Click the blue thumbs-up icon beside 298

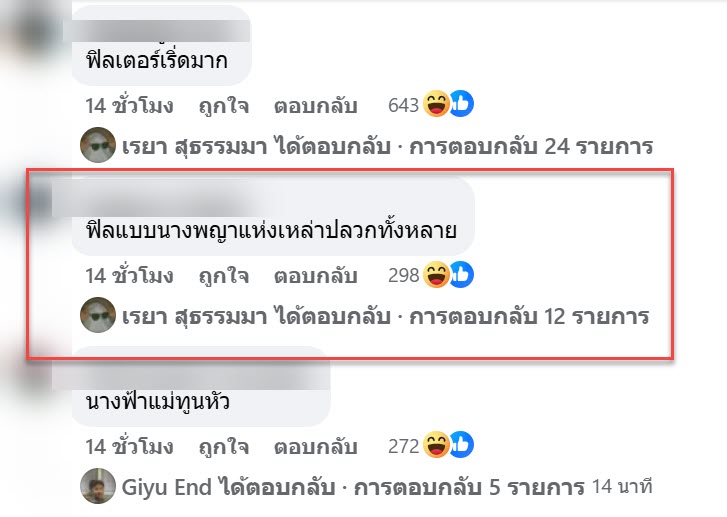pos(461,274)
